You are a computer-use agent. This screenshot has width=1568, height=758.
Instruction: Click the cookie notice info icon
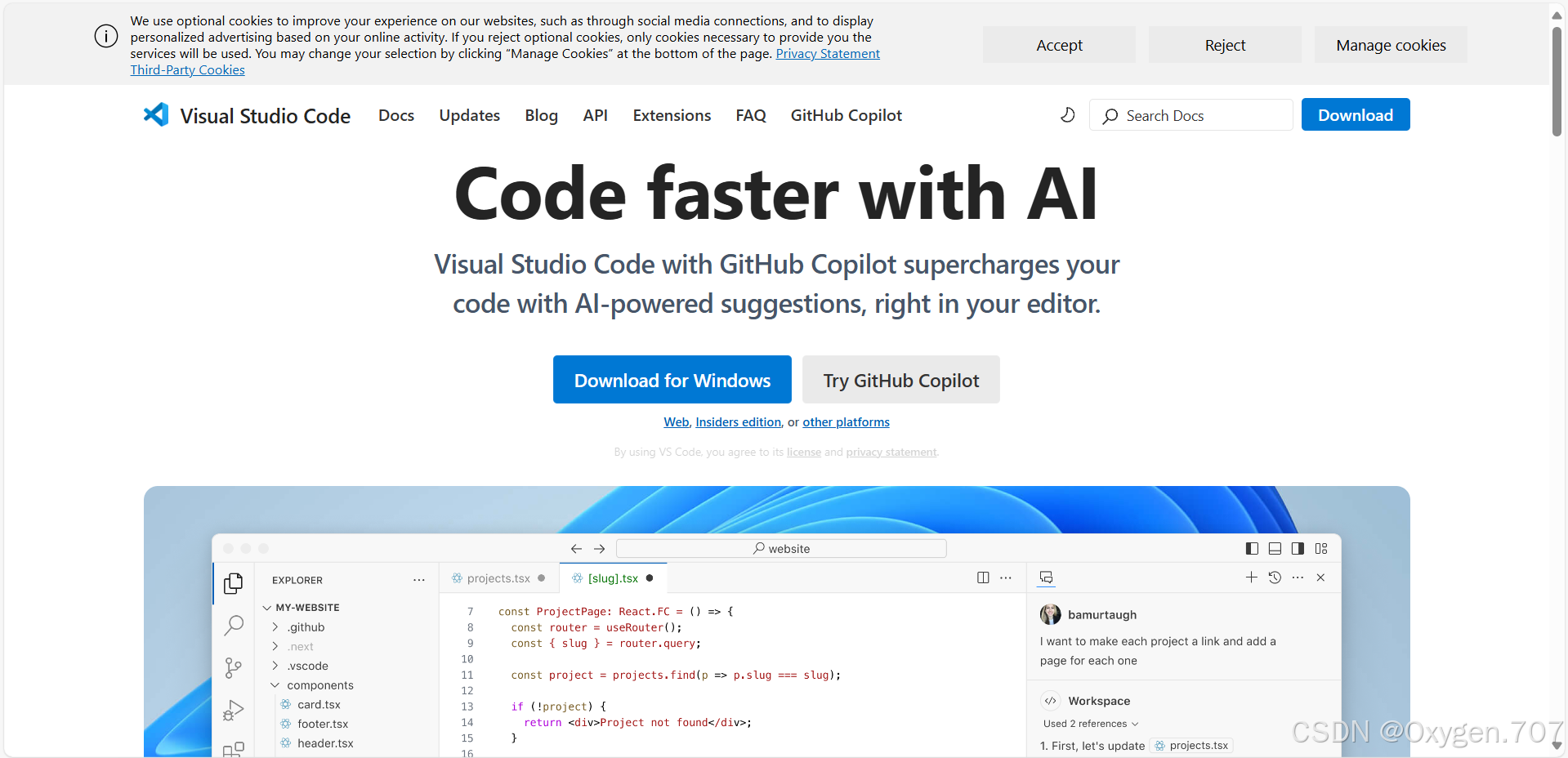(106, 36)
